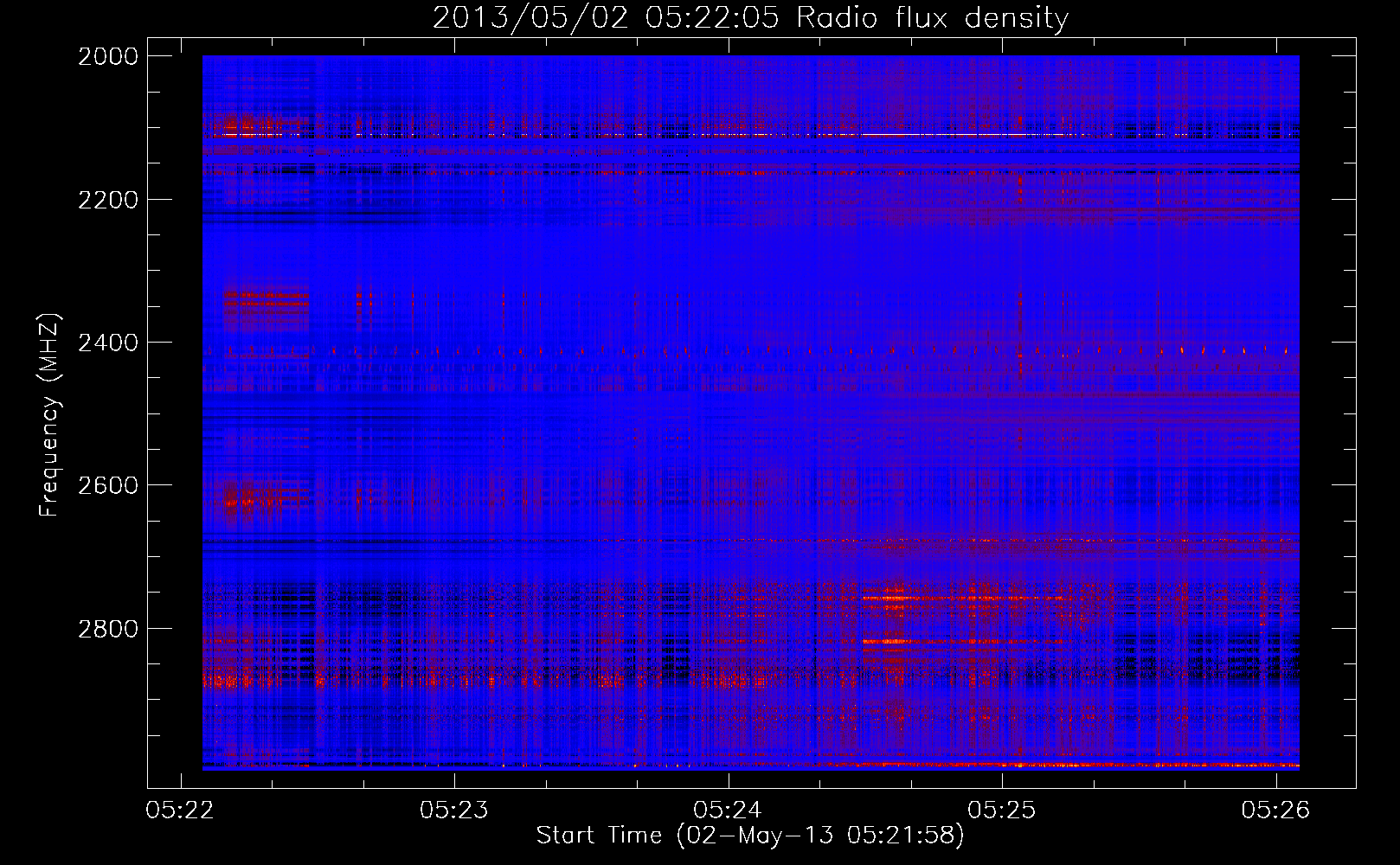The image size is (1400, 865).
Task: Click the 05:22 time tick label
Action: (180, 811)
